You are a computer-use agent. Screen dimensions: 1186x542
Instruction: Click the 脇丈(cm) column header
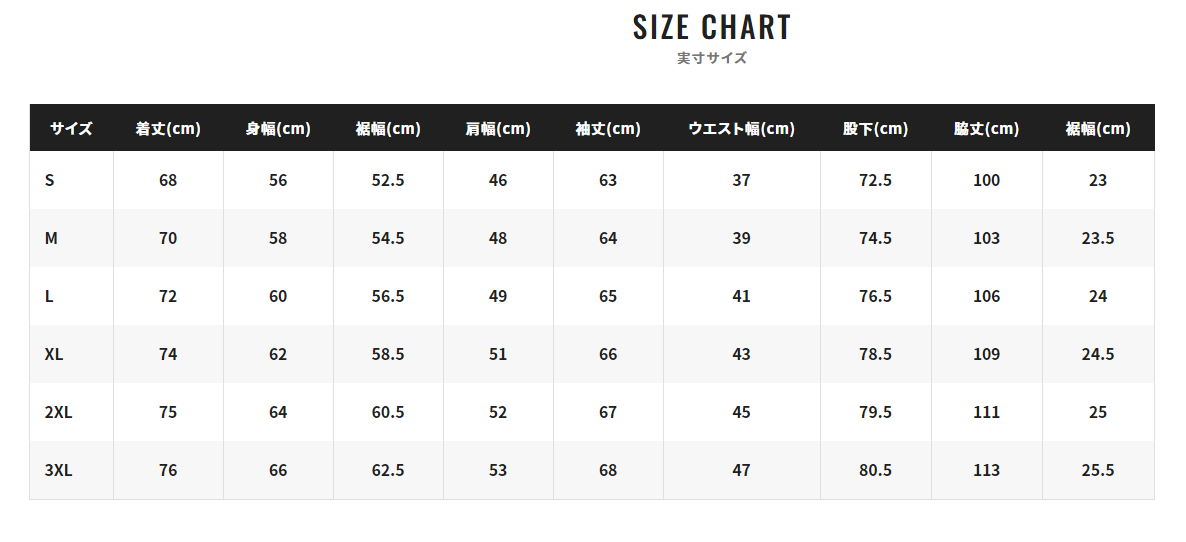(986, 128)
